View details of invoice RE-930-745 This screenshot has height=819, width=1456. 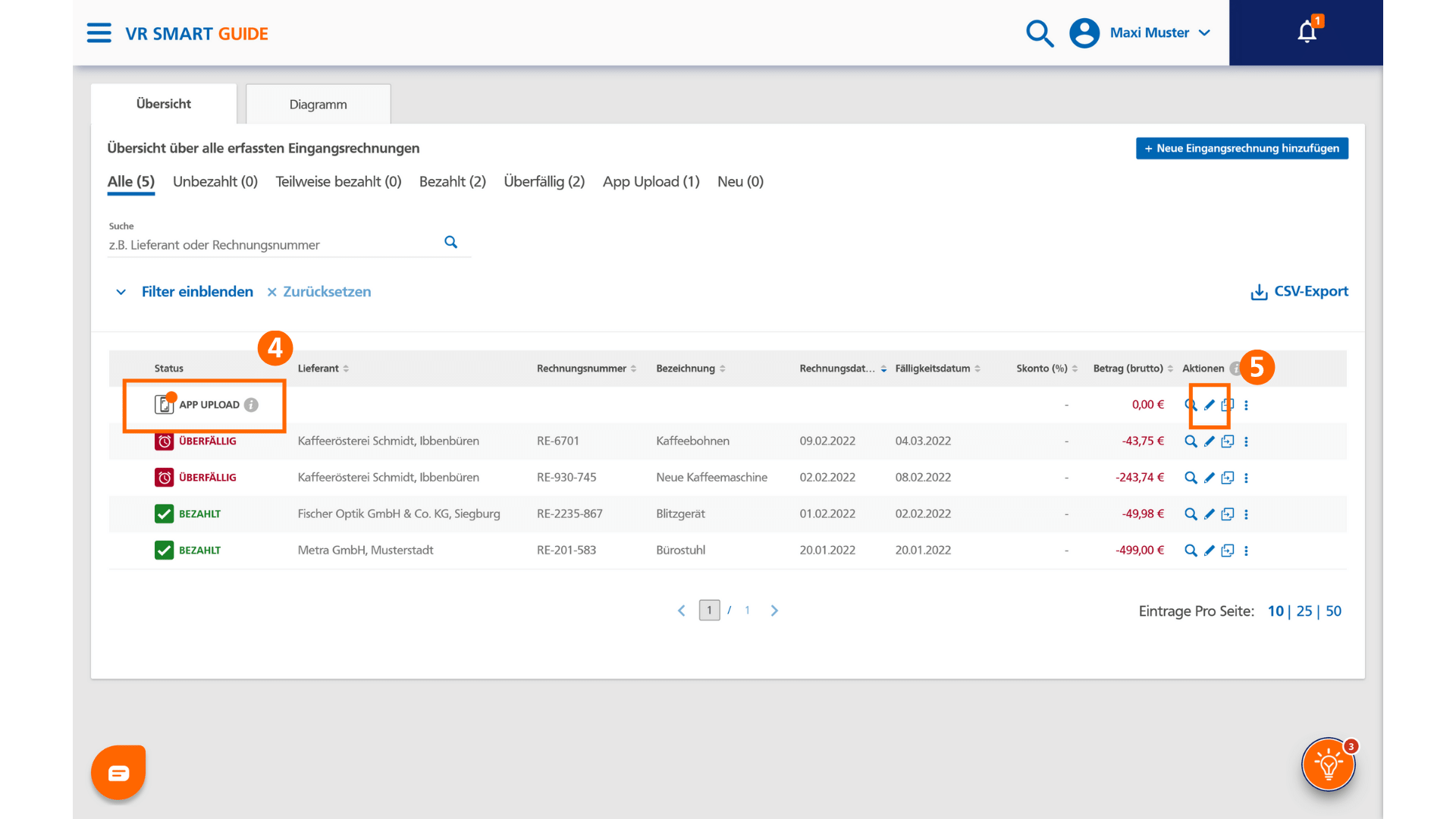click(x=1191, y=478)
